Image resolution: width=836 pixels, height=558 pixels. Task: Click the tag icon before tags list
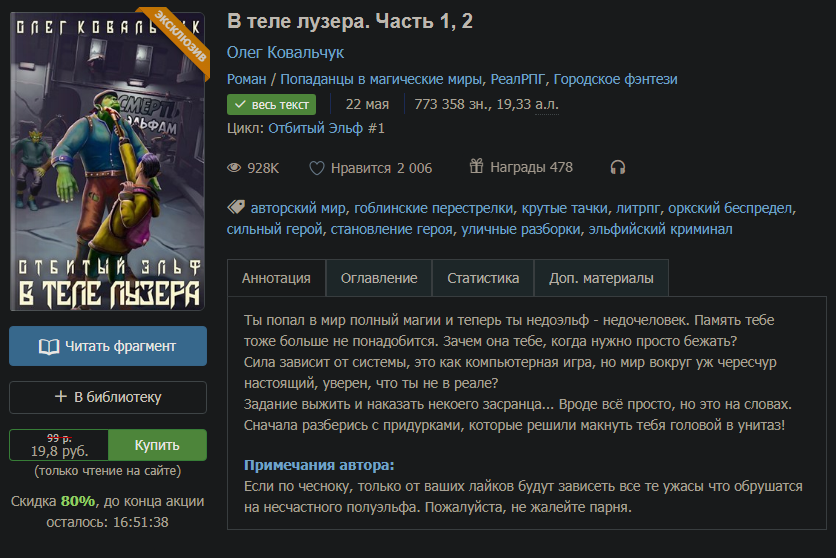(x=236, y=207)
